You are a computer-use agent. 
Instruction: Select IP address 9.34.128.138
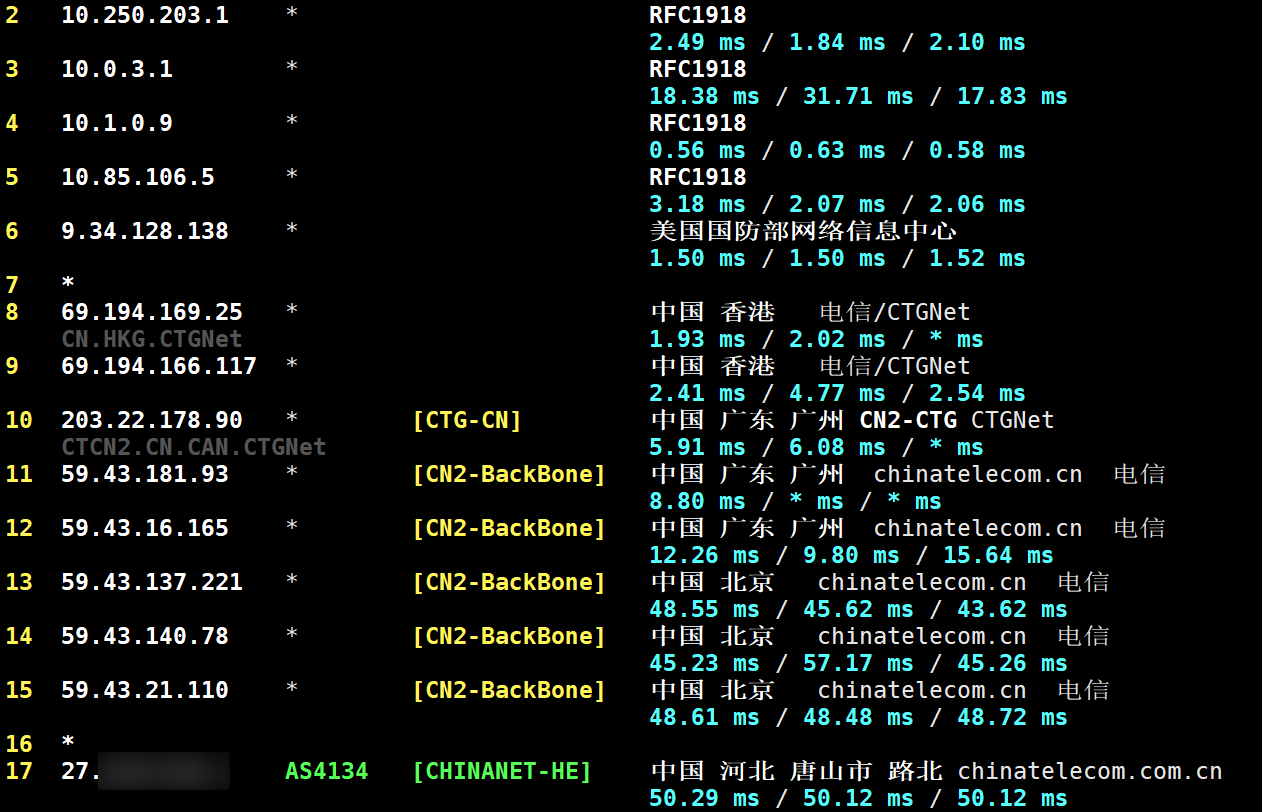click(x=145, y=231)
